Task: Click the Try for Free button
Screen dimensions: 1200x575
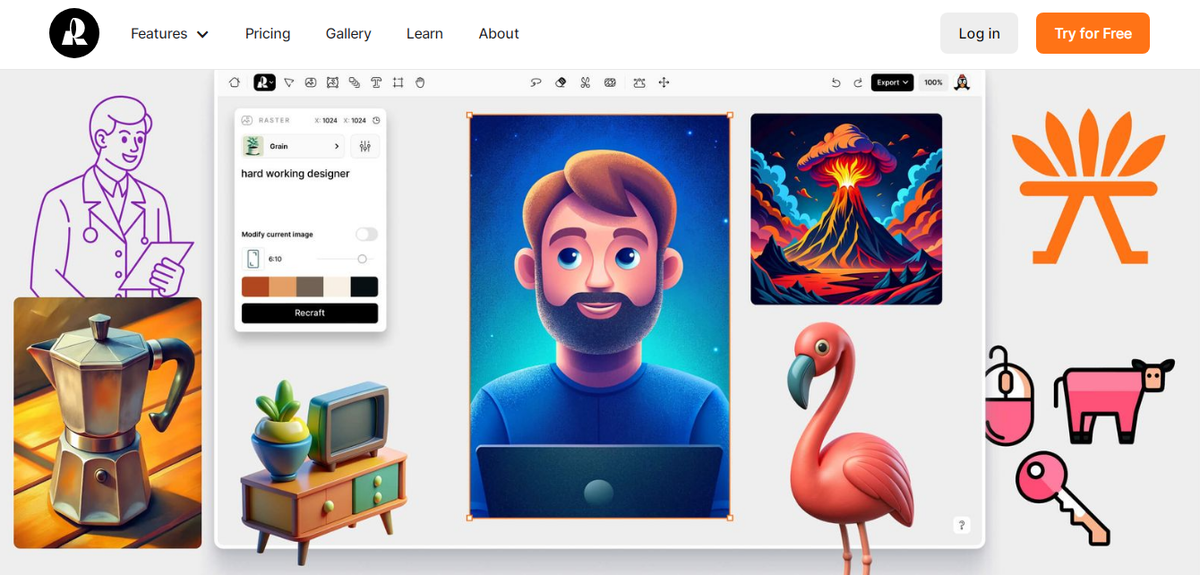Action: pos(1093,33)
